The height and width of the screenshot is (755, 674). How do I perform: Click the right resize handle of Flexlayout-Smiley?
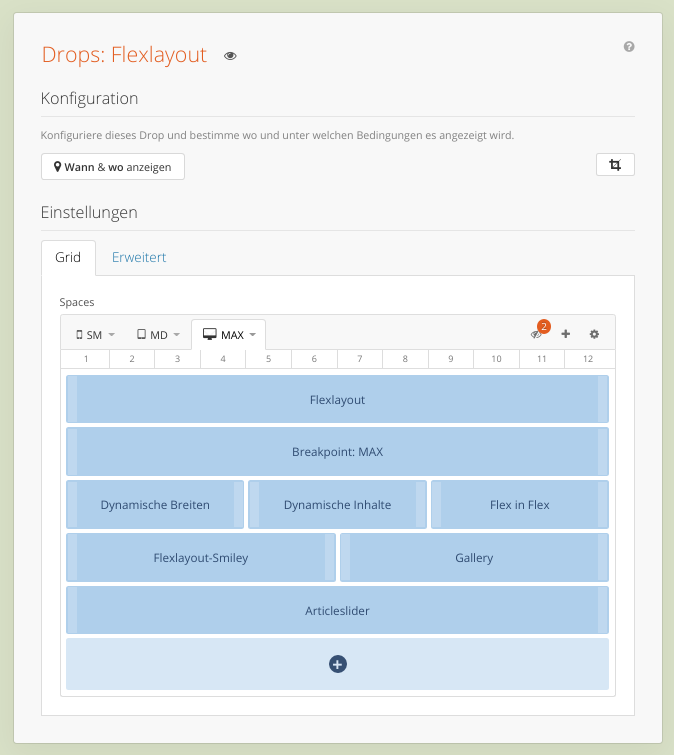(x=330, y=558)
